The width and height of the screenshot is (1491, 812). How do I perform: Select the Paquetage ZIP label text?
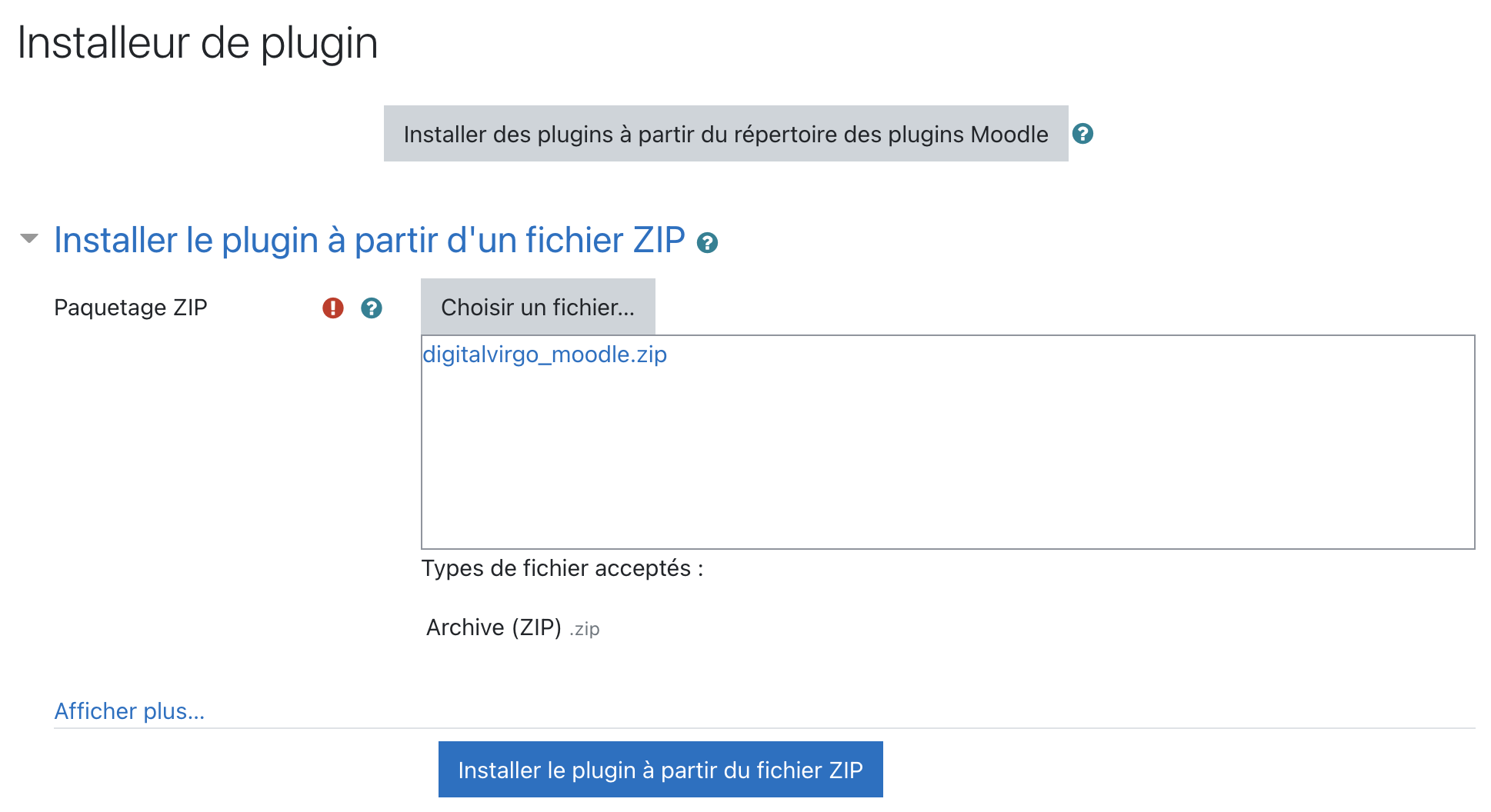pos(131,308)
